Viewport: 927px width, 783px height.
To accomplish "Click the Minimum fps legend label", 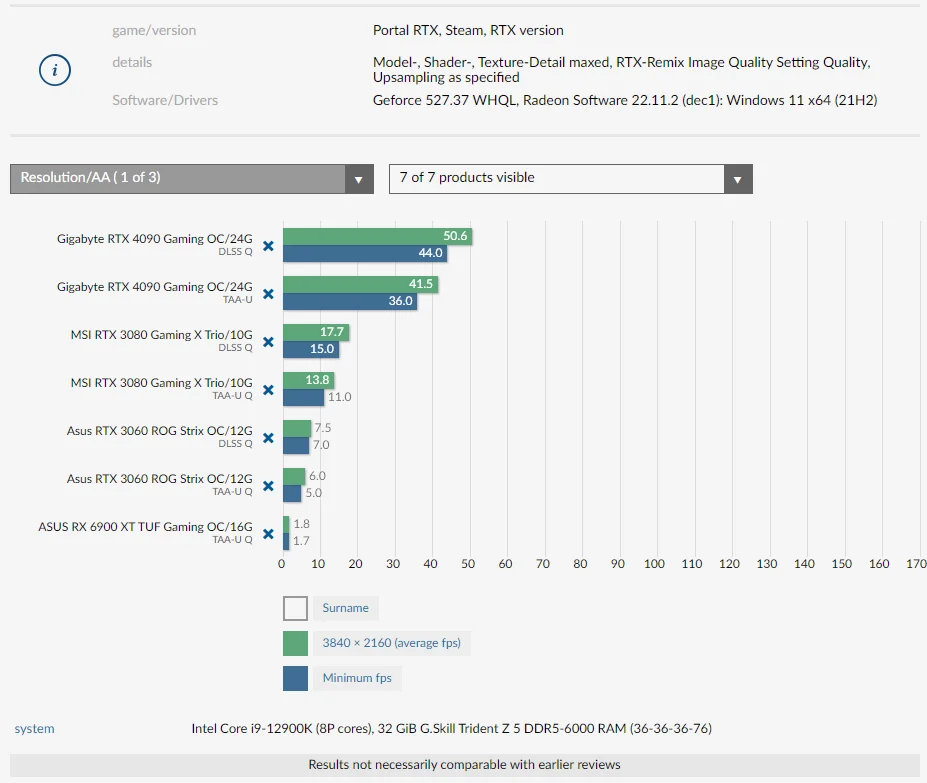I will point(357,678).
